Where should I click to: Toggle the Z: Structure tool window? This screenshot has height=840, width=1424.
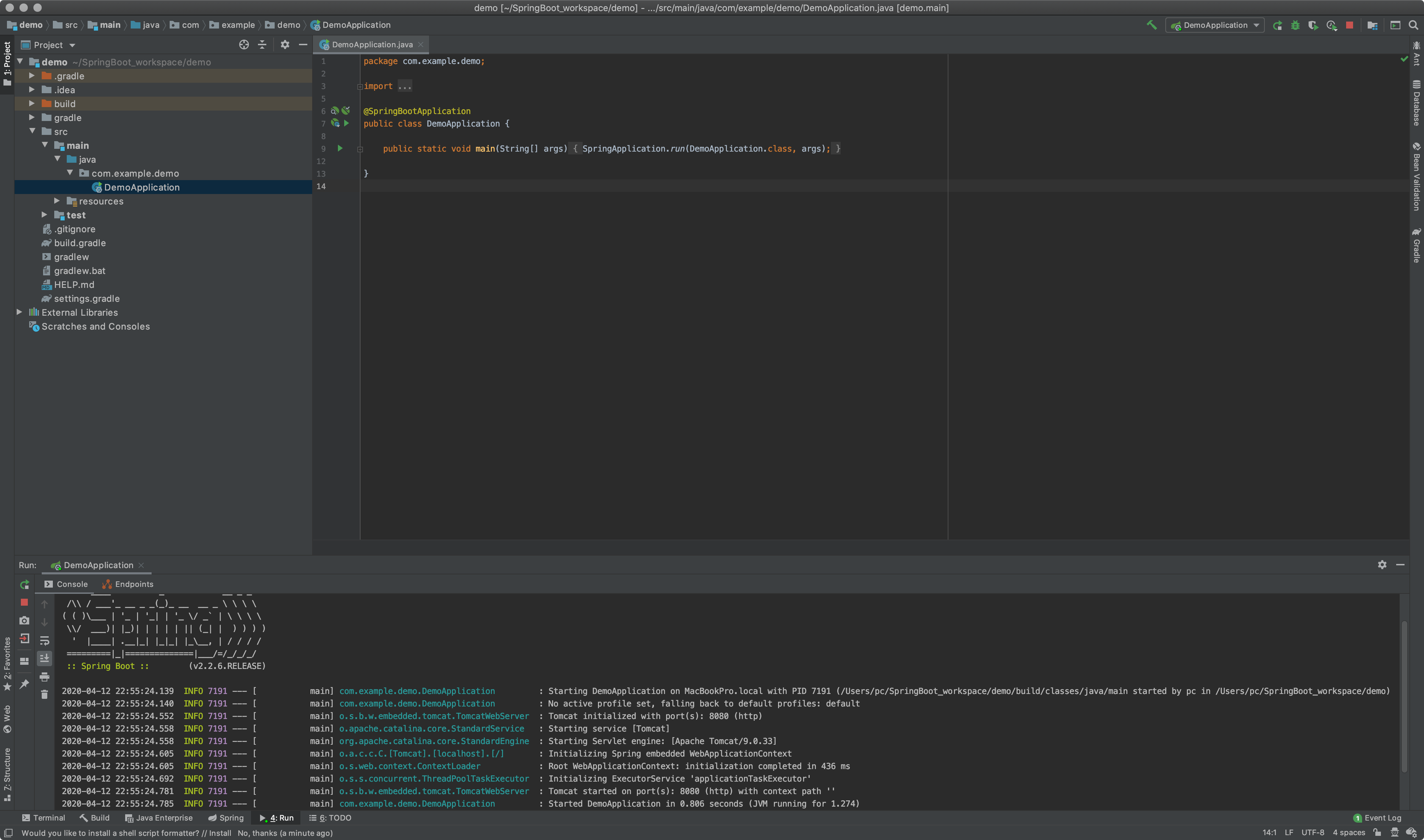7,774
